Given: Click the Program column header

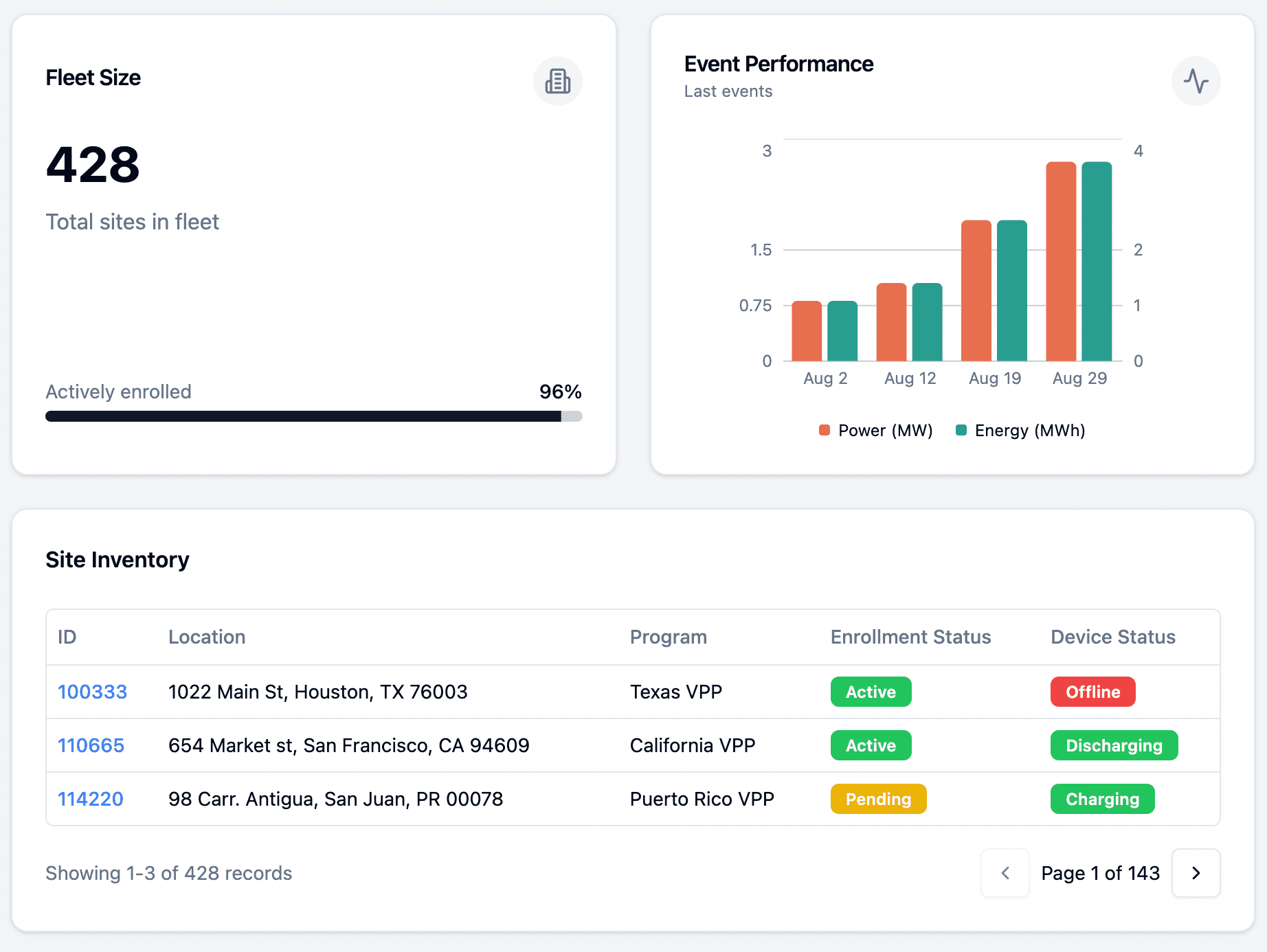Looking at the screenshot, I should (668, 637).
